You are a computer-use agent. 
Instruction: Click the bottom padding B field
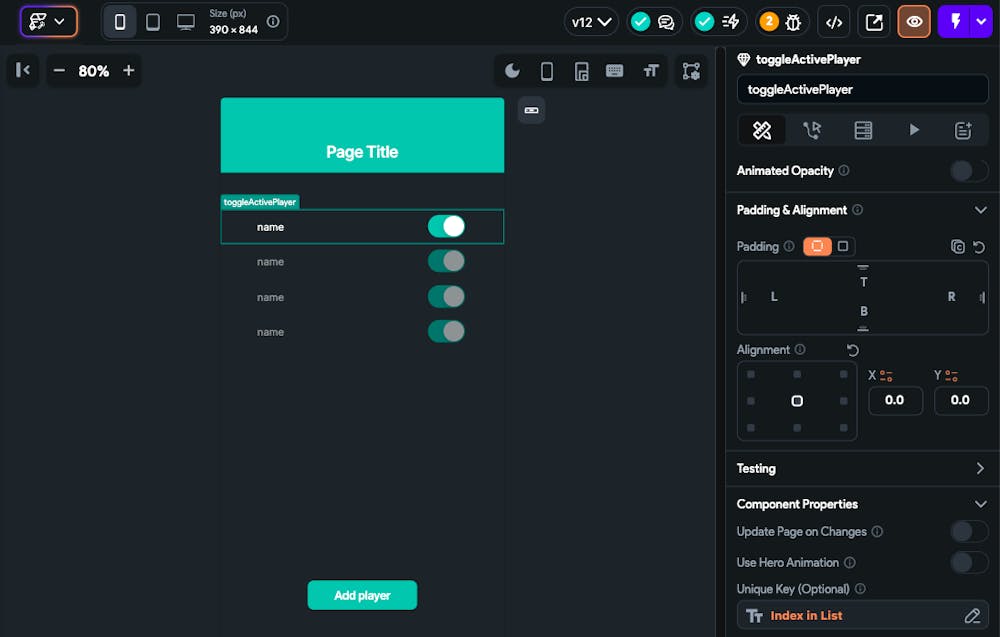click(x=864, y=311)
